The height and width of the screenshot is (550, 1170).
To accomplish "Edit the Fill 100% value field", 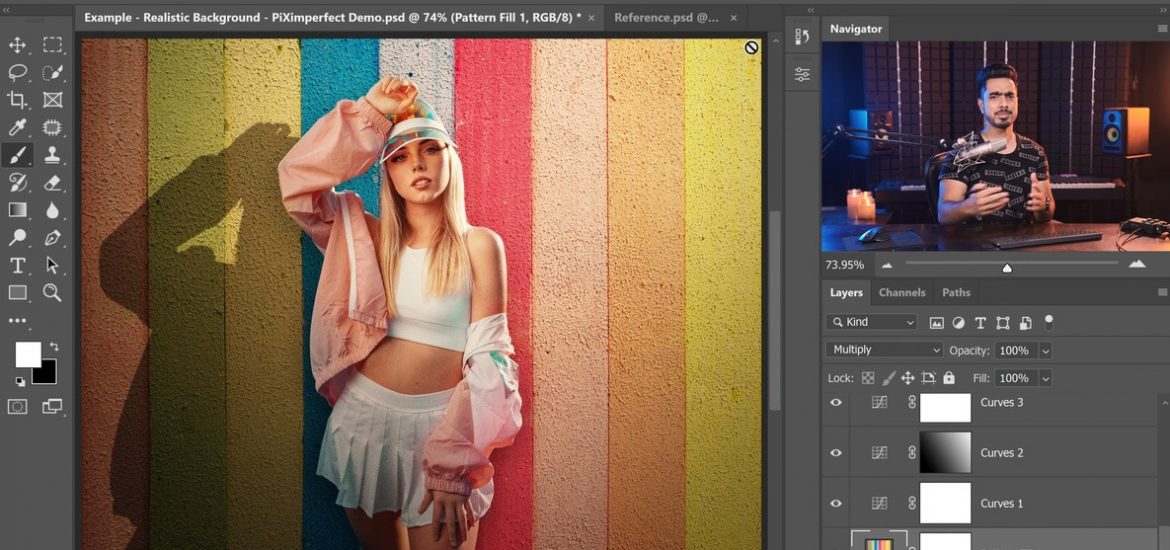I will tap(1016, 378).
